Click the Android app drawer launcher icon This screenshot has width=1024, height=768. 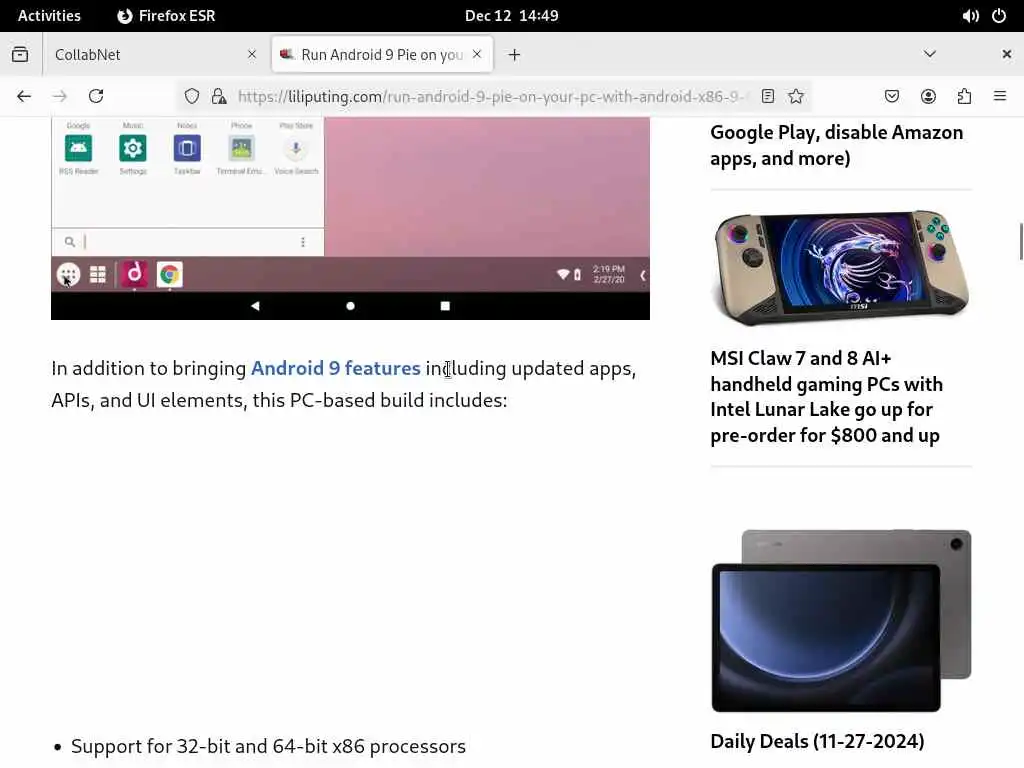tap(68, 274)
